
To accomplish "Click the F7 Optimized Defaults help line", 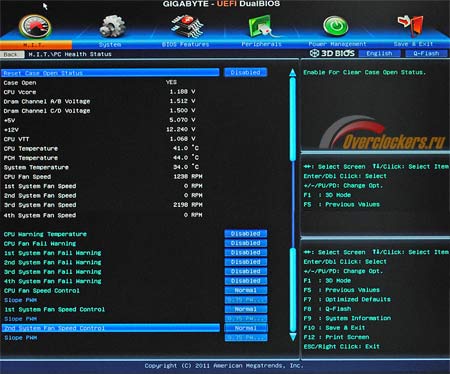I will pos(347,299).
